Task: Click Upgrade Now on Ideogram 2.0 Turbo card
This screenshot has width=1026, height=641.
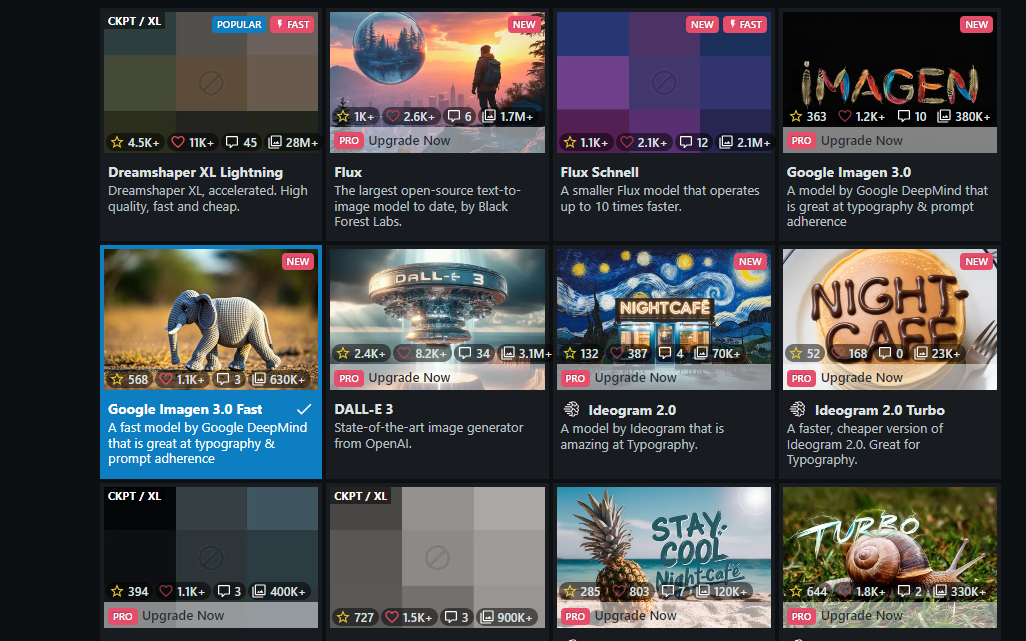Action: click(862, 377)
